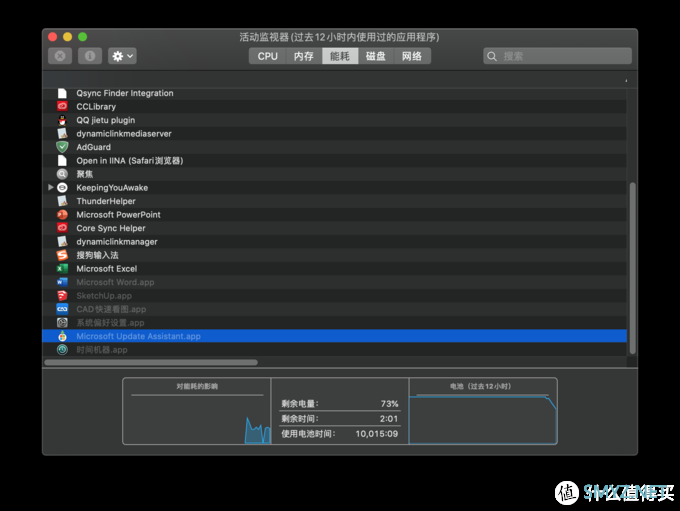Screen dimensions: 680x511
Task: Select the Microsoft Update Assistant.app name
Action: (x=138, y=336)
